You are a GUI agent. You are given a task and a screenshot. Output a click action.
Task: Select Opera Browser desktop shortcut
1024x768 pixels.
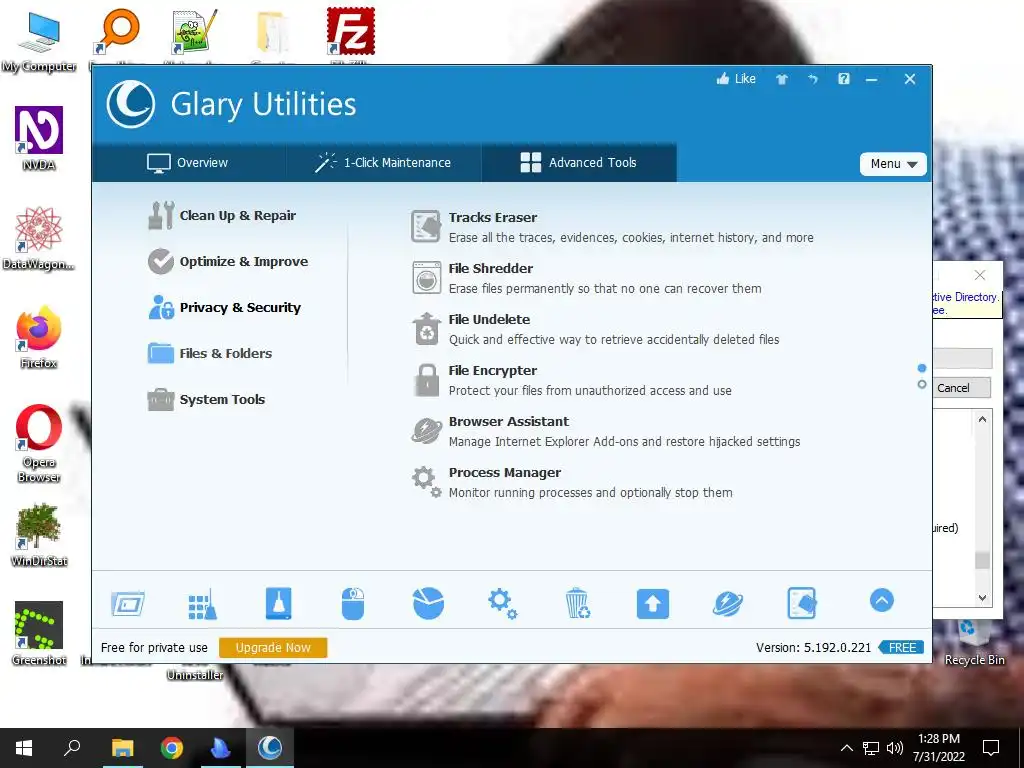coord(39,443)
